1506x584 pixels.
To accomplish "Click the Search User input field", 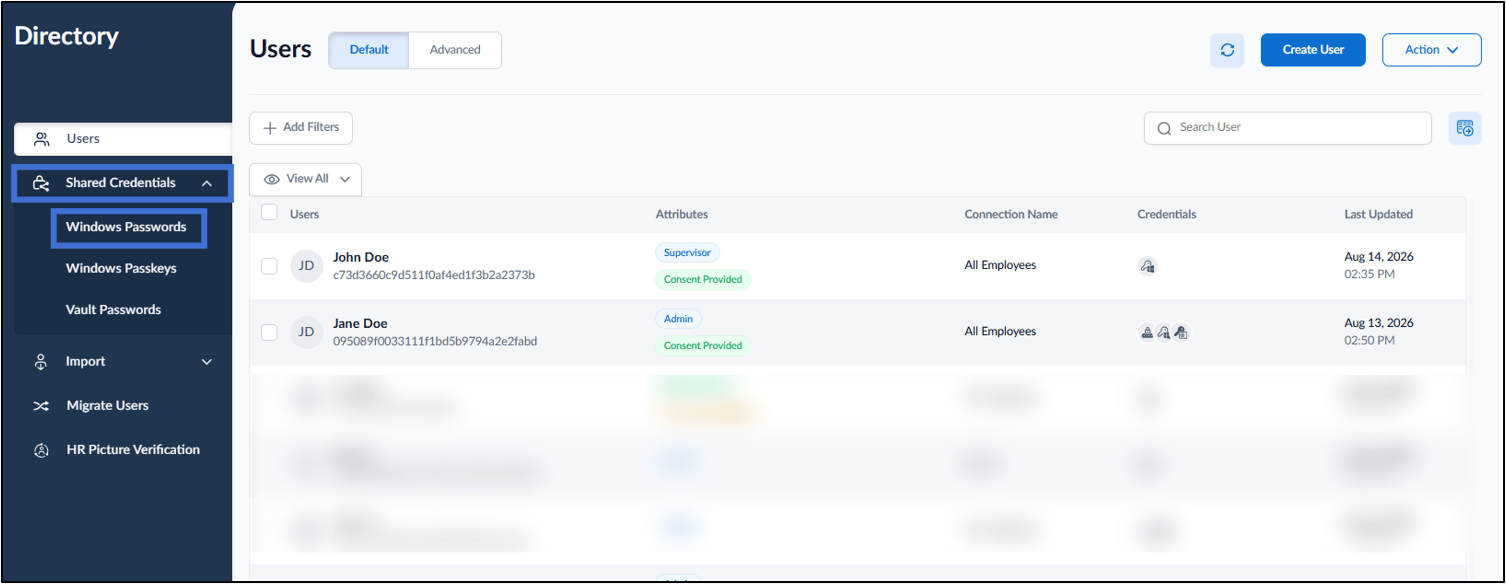I will point(1288,128).
